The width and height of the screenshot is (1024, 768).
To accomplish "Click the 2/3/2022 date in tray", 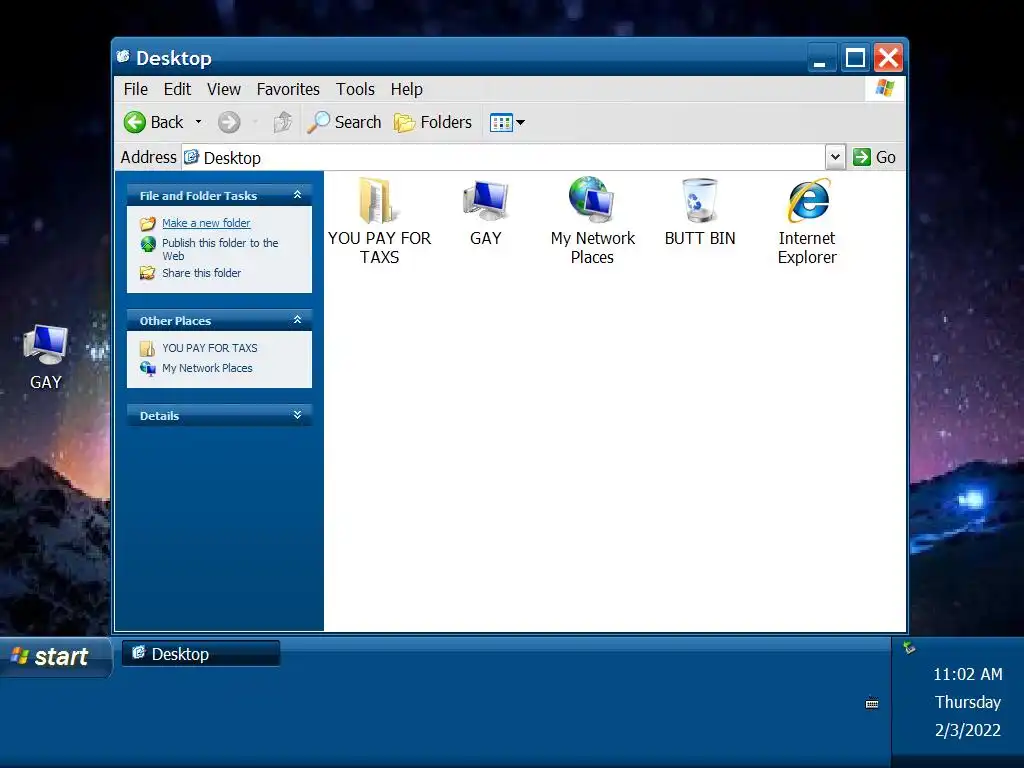I will coord(967,730).
